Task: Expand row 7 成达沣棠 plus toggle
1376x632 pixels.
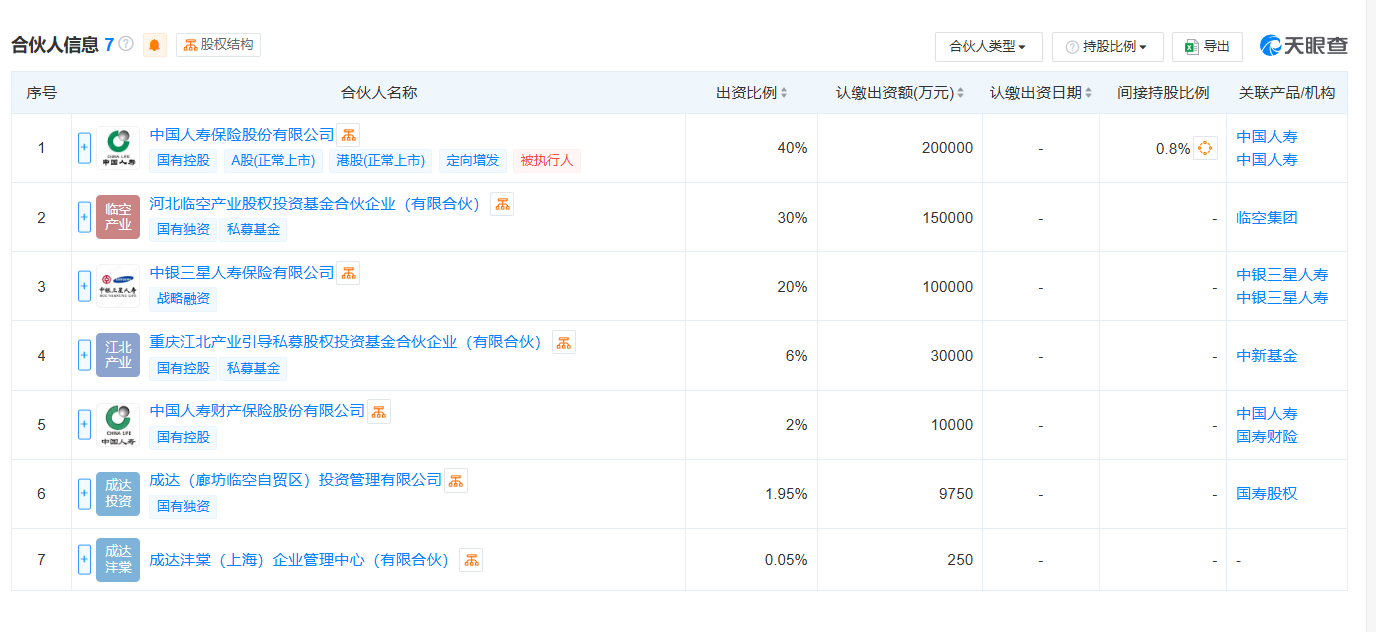Action: (x=84, y=560)
